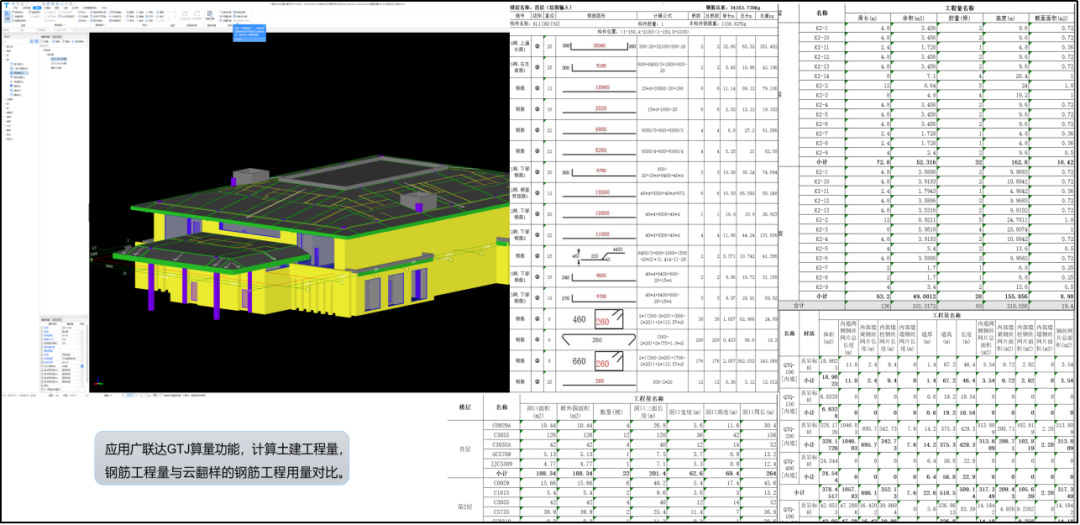Click the 数量(樘) column header
The height and width of the screenshot is (525, 1080).
610,412
